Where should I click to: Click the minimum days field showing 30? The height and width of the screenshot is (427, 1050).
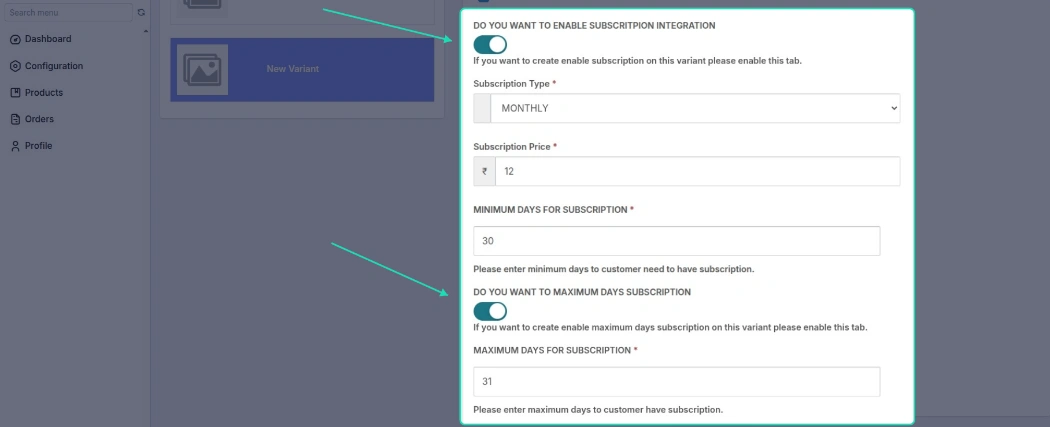tap(676, 241)
